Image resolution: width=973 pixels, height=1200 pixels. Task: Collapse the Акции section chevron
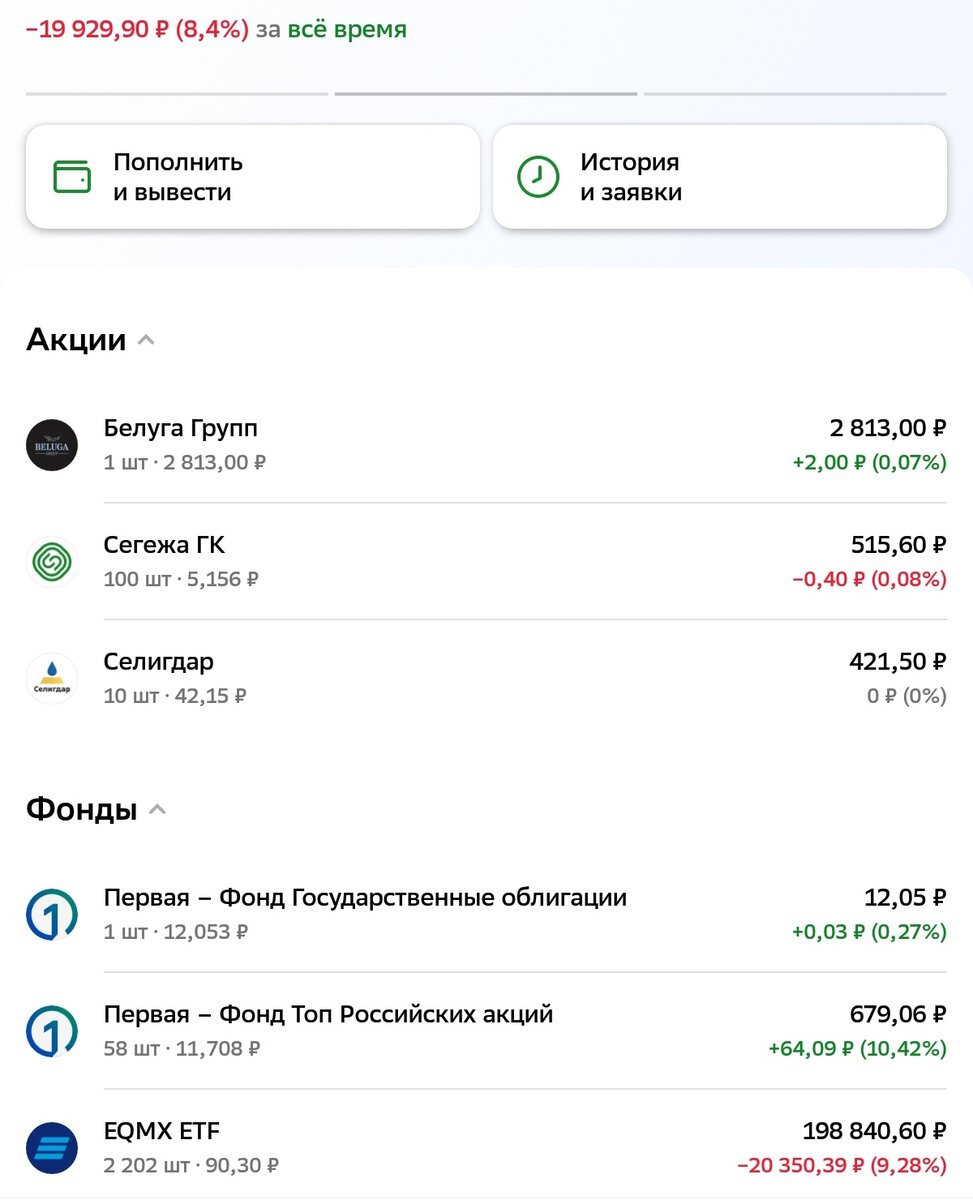click(x=146, y=340)
